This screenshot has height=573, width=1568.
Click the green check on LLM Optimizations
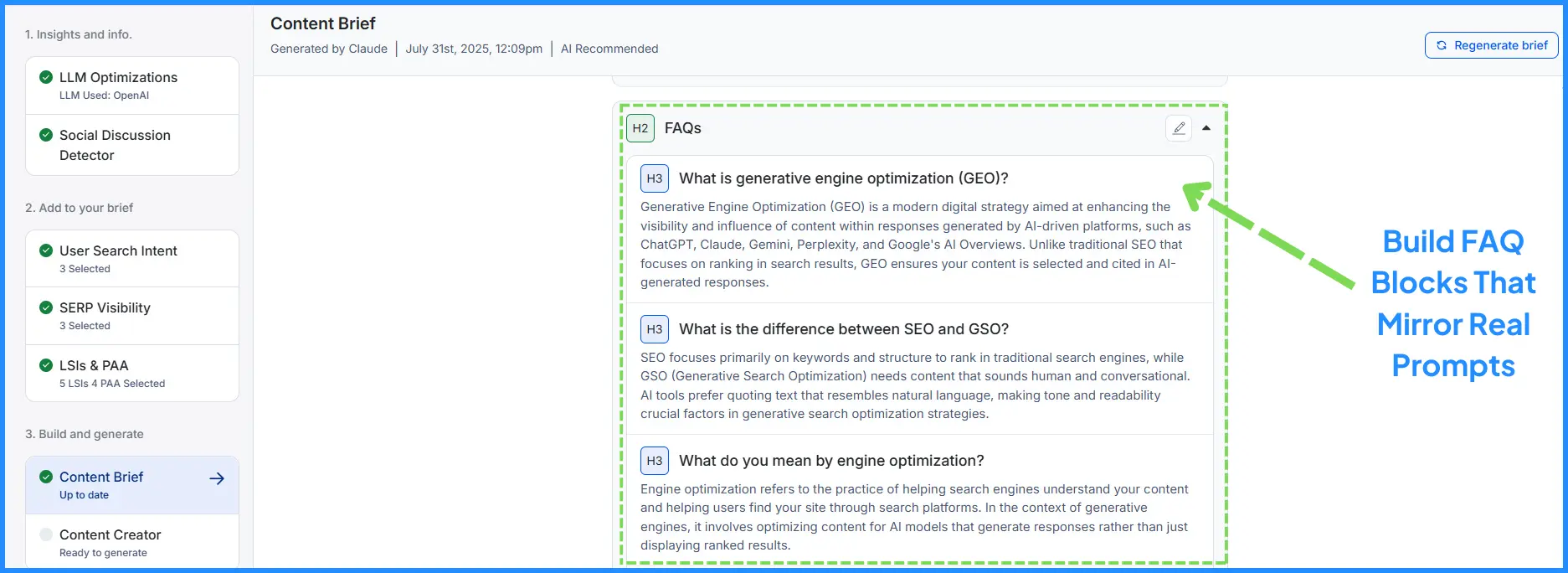coord(46,77)
